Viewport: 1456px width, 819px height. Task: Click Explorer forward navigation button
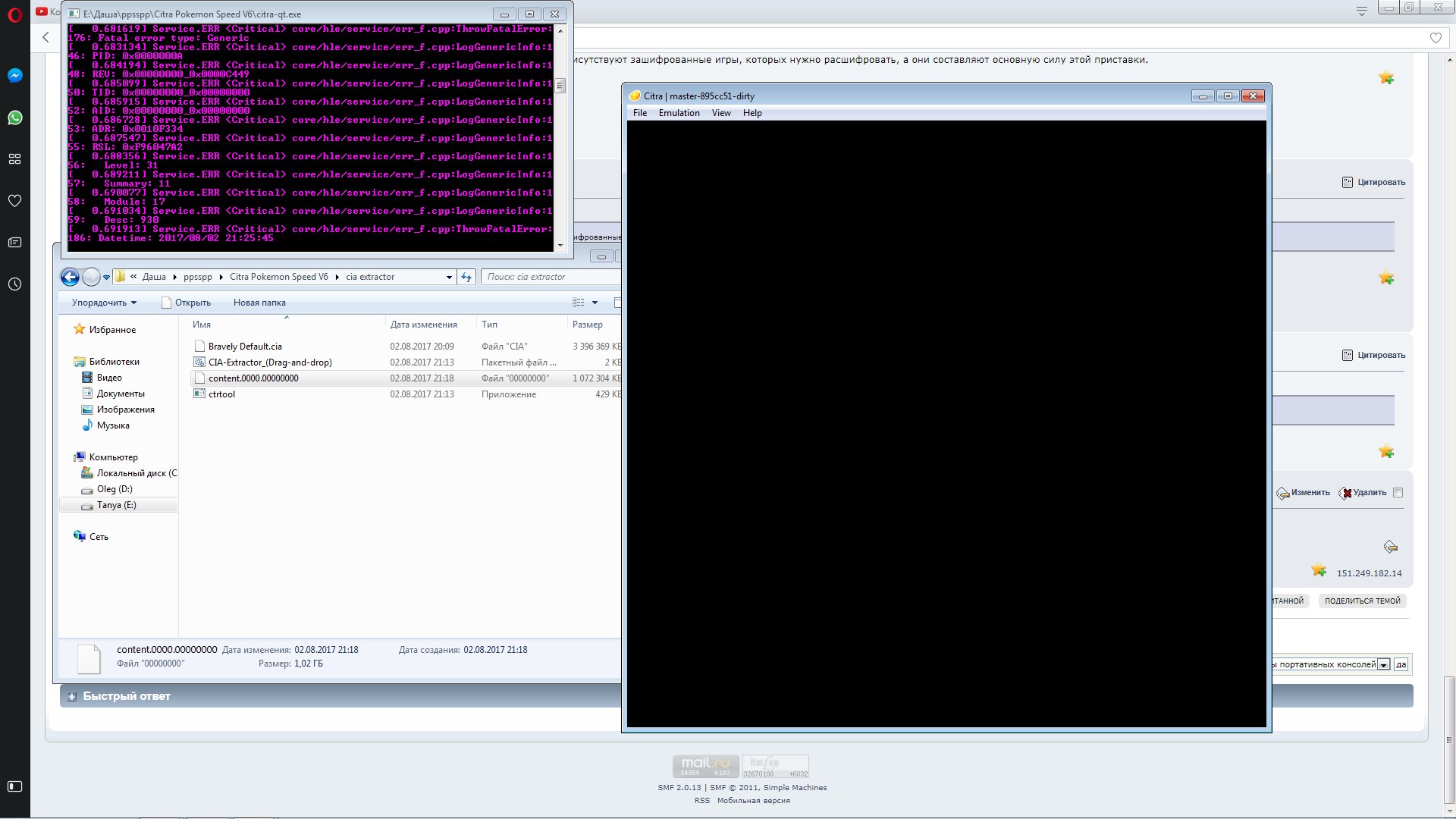[x=90, y=278]
